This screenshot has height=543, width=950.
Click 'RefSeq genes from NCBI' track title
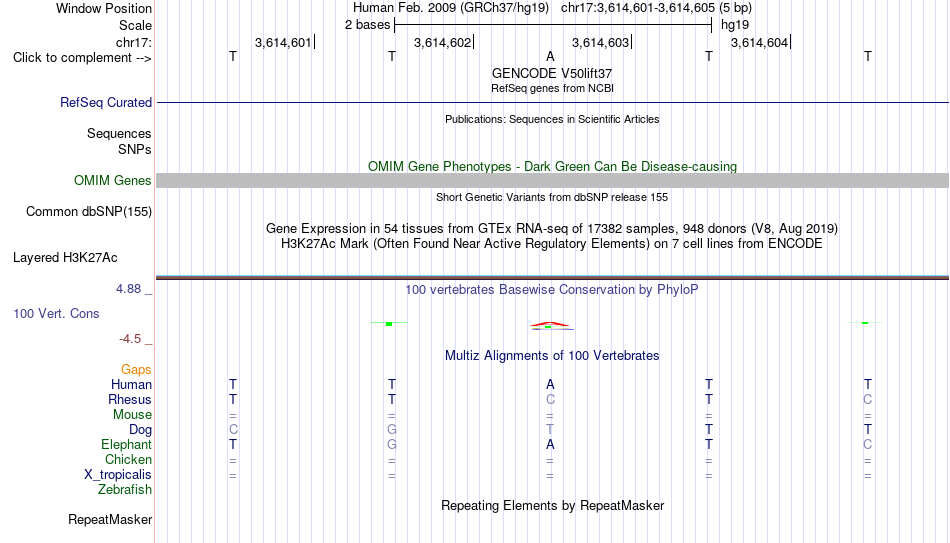[x=552, y=88]
